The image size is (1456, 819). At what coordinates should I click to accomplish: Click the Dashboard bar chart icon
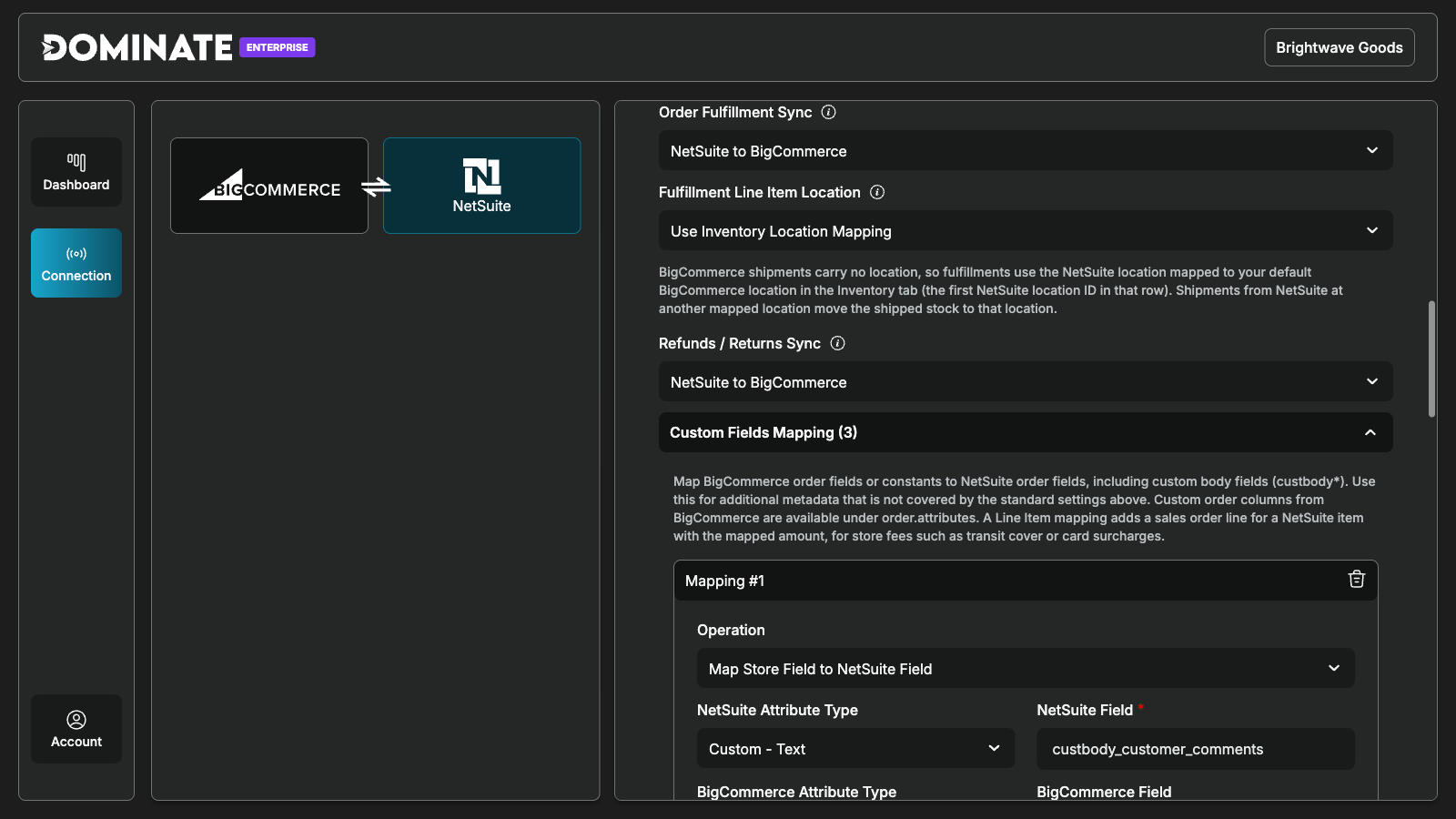(x=76, y=162)
